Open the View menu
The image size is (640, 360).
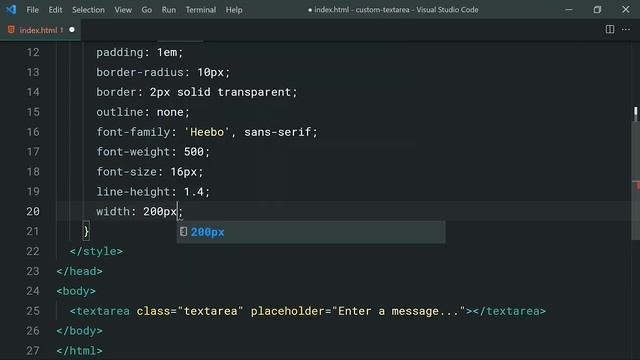pos(123,10)
